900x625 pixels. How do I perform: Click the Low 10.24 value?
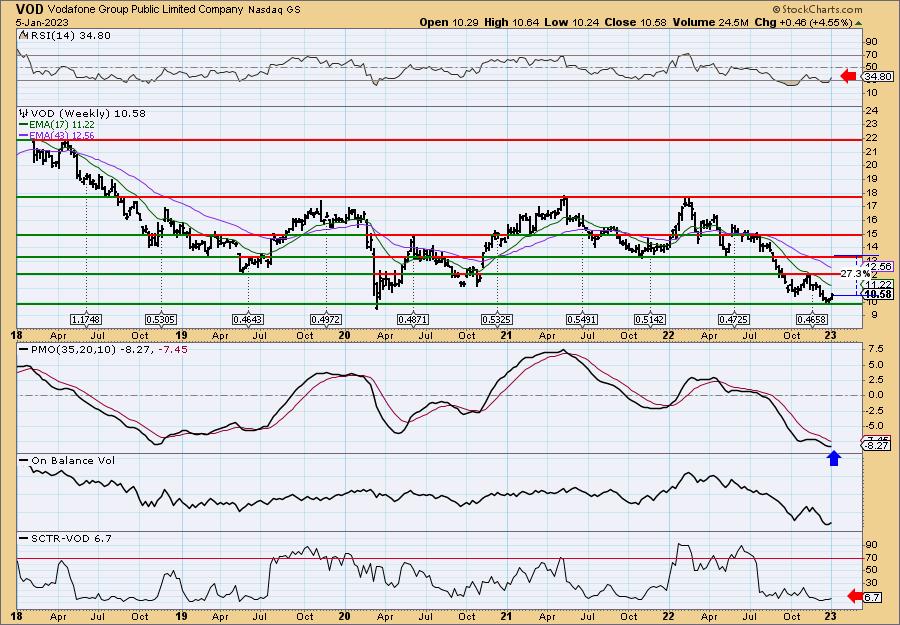pos(571,22)
